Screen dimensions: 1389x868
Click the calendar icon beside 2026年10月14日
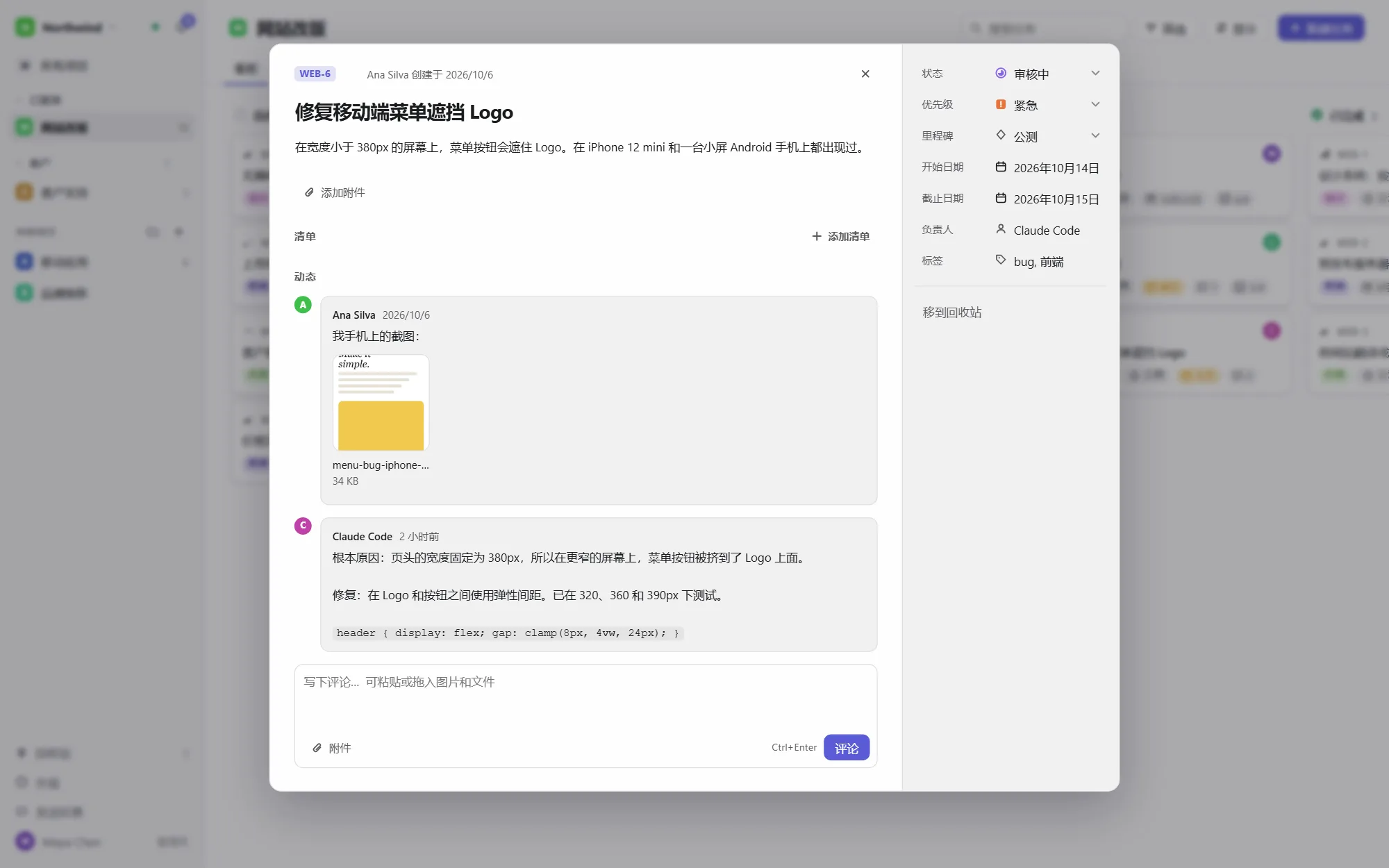(1001, 167)
